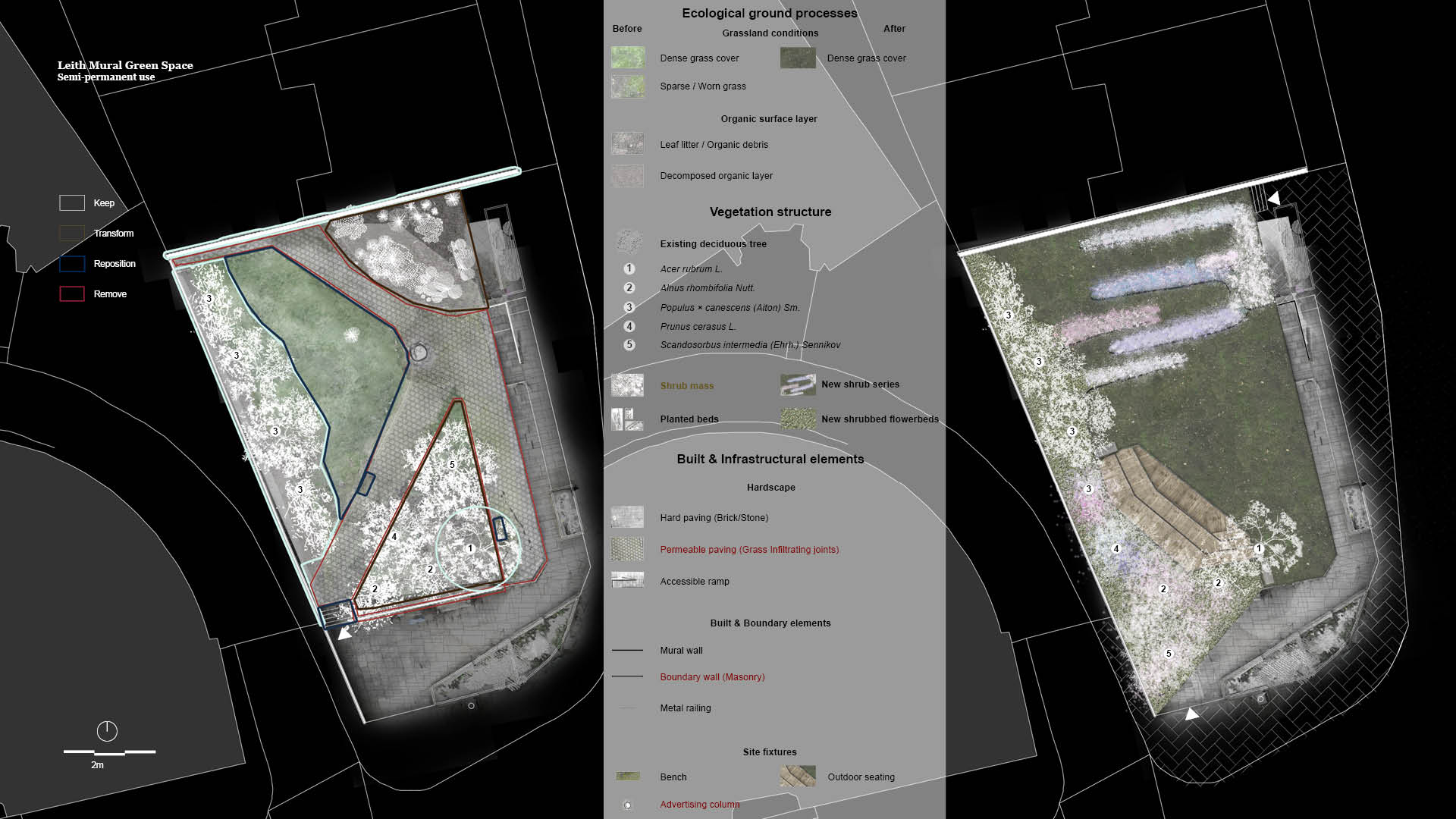Click tree marker 4 in the right plan
The image size is (1456, 819).
(x=1116, y=548)
